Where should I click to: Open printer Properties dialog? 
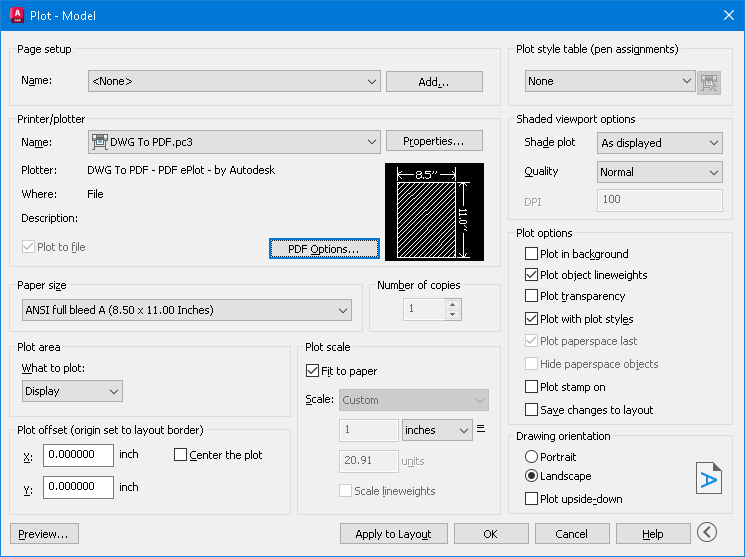(x=434, y=141)
